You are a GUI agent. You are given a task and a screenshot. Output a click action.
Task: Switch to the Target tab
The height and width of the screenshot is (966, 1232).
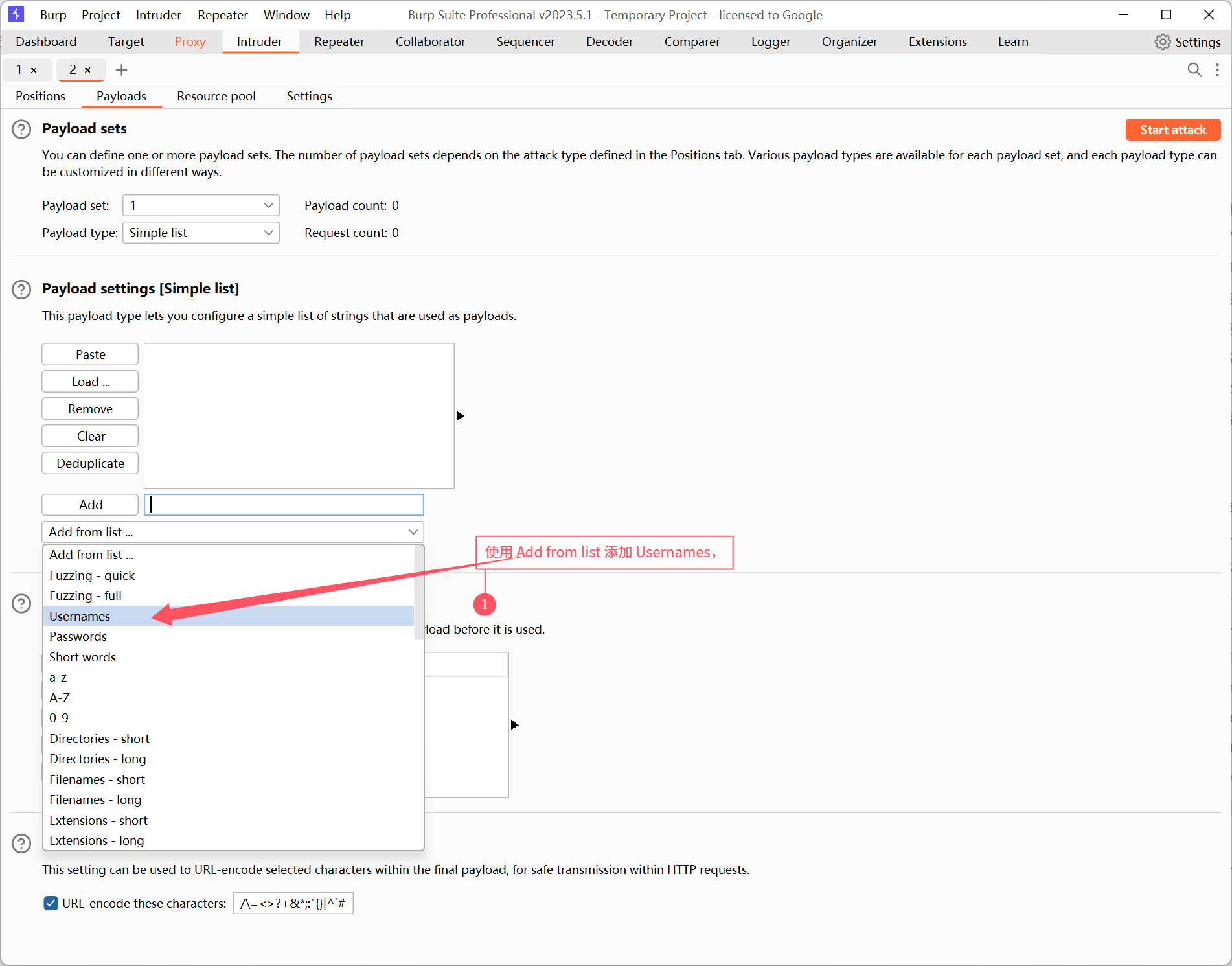pos(126,42)
